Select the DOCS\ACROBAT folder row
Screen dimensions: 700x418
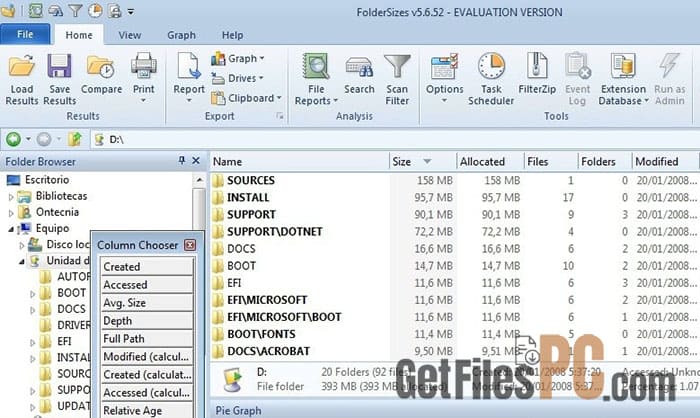[x=454, y=351]
